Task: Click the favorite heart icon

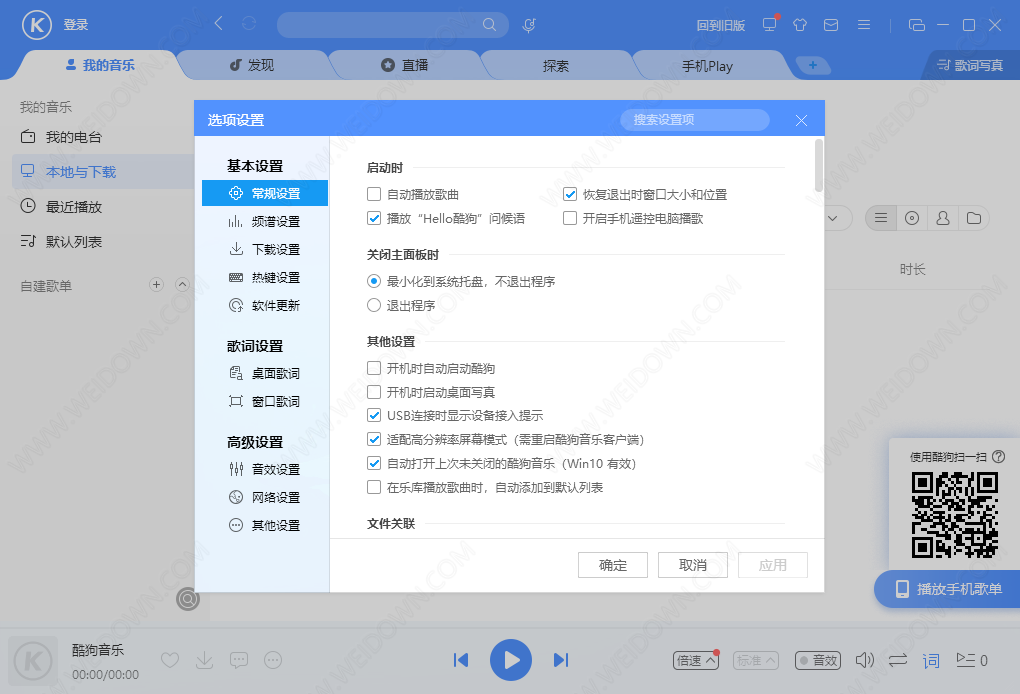Action: tap(170, 660)
